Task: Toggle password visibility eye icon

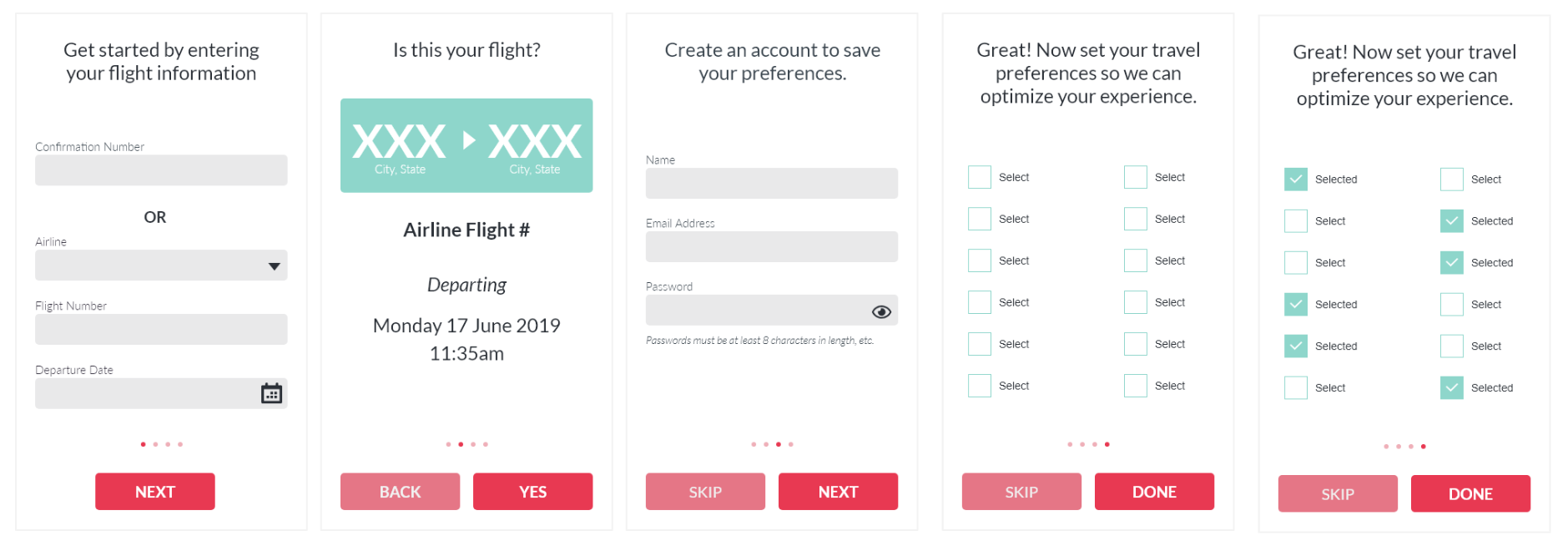Action: tap(881, 311)
